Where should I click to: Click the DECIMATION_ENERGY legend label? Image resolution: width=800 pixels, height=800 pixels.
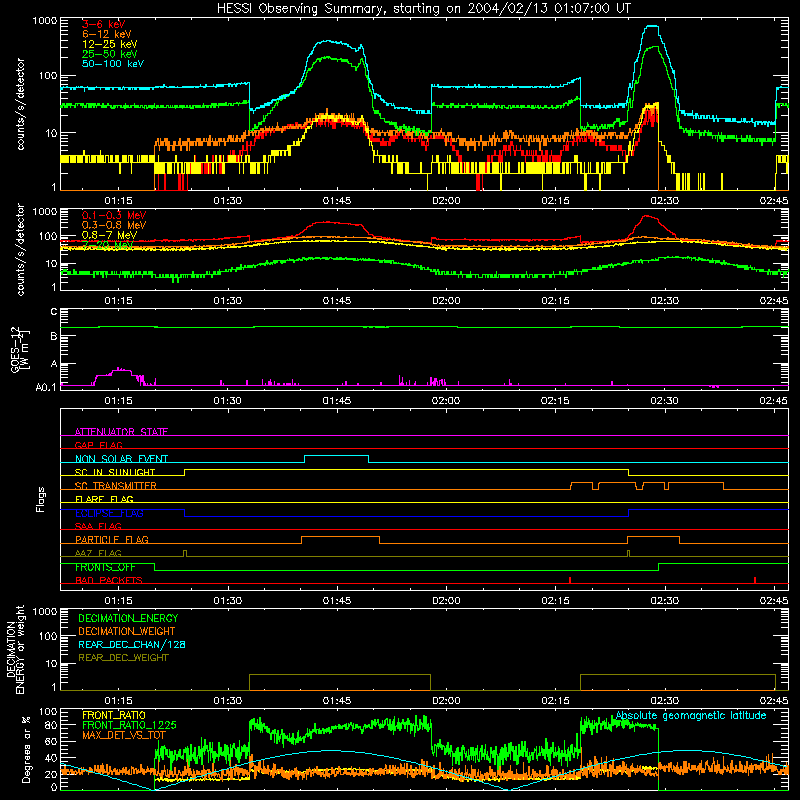point(128,618)
